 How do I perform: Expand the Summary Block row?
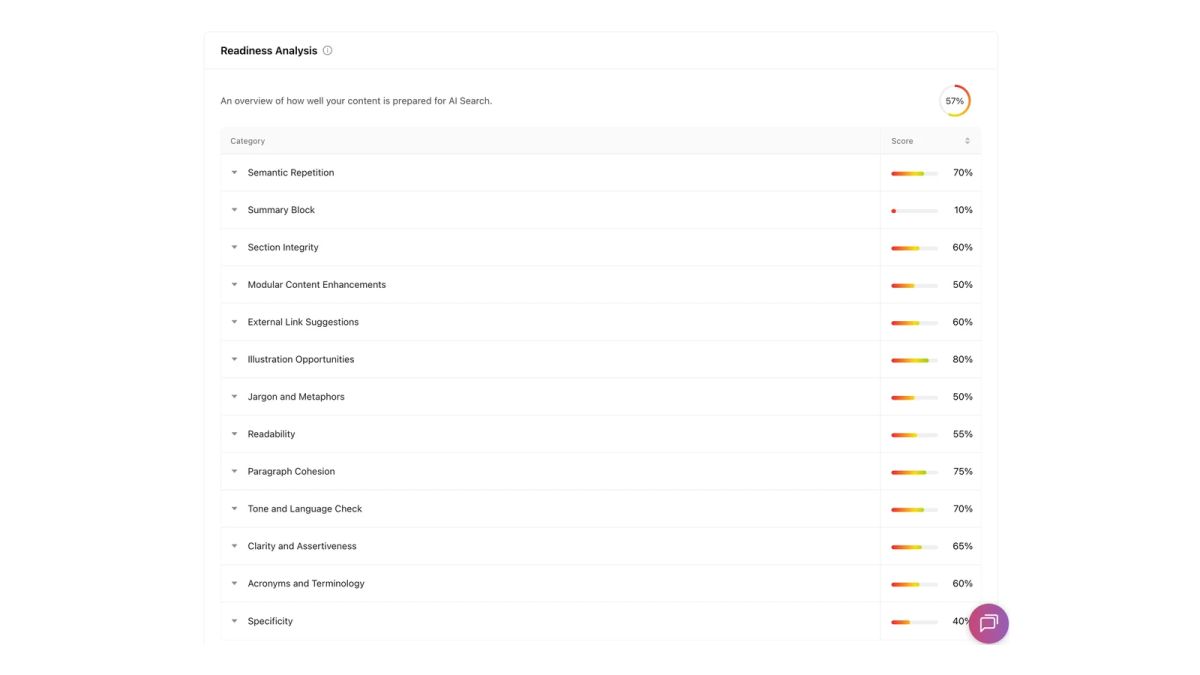point(235,210)
